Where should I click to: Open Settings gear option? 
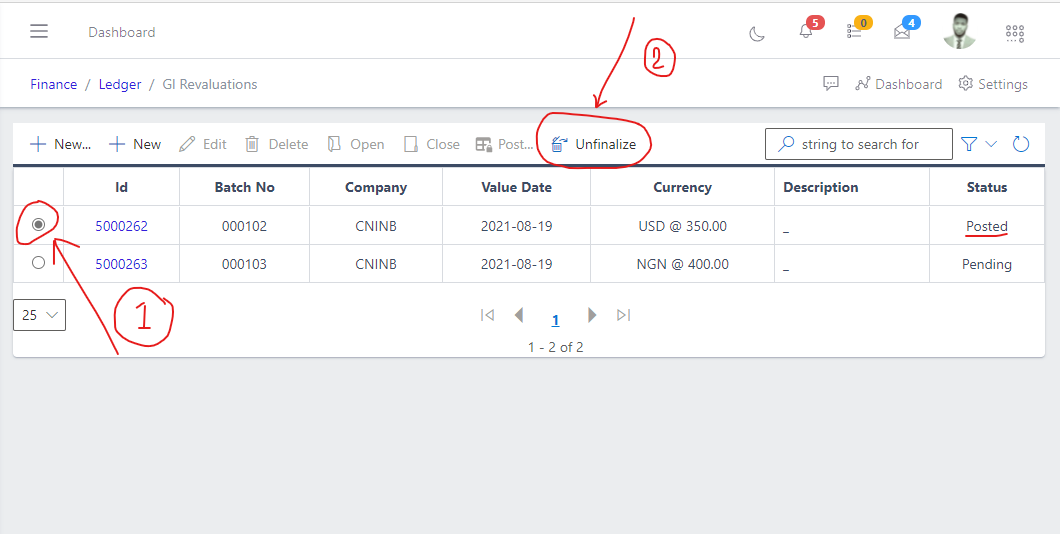pos(993,84)
